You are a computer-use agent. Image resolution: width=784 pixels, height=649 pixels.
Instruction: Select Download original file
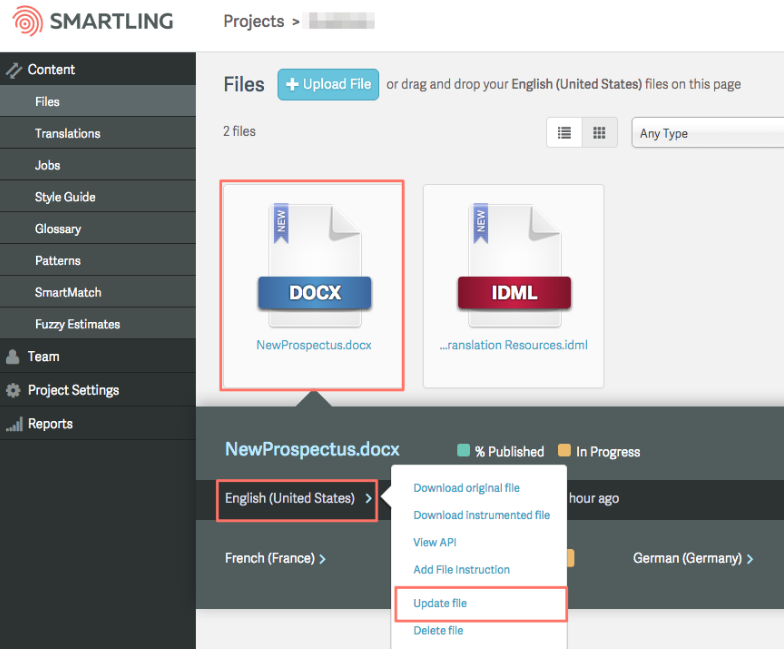pos(466,488)
